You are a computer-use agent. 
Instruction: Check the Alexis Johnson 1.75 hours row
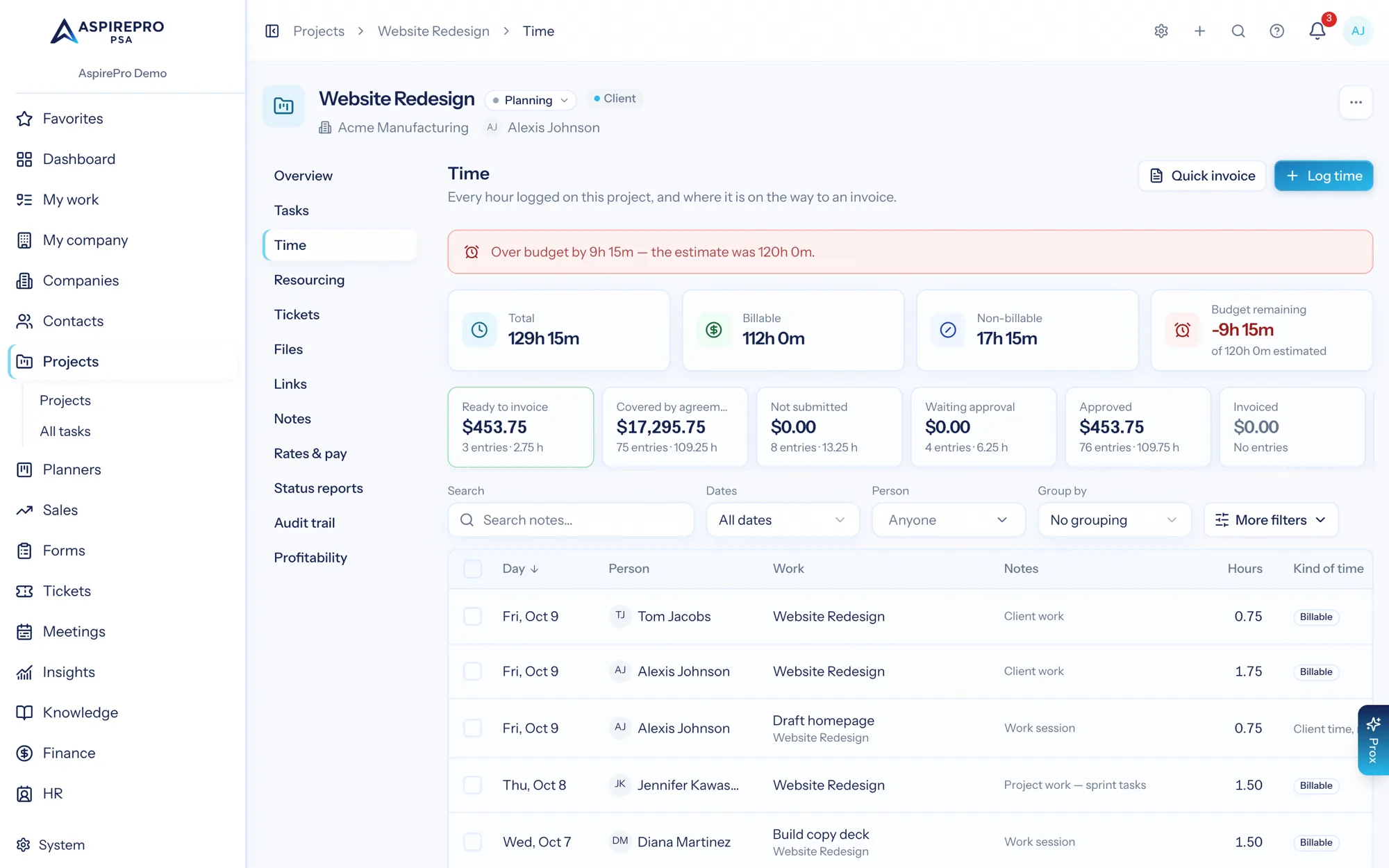coord(472,671)
